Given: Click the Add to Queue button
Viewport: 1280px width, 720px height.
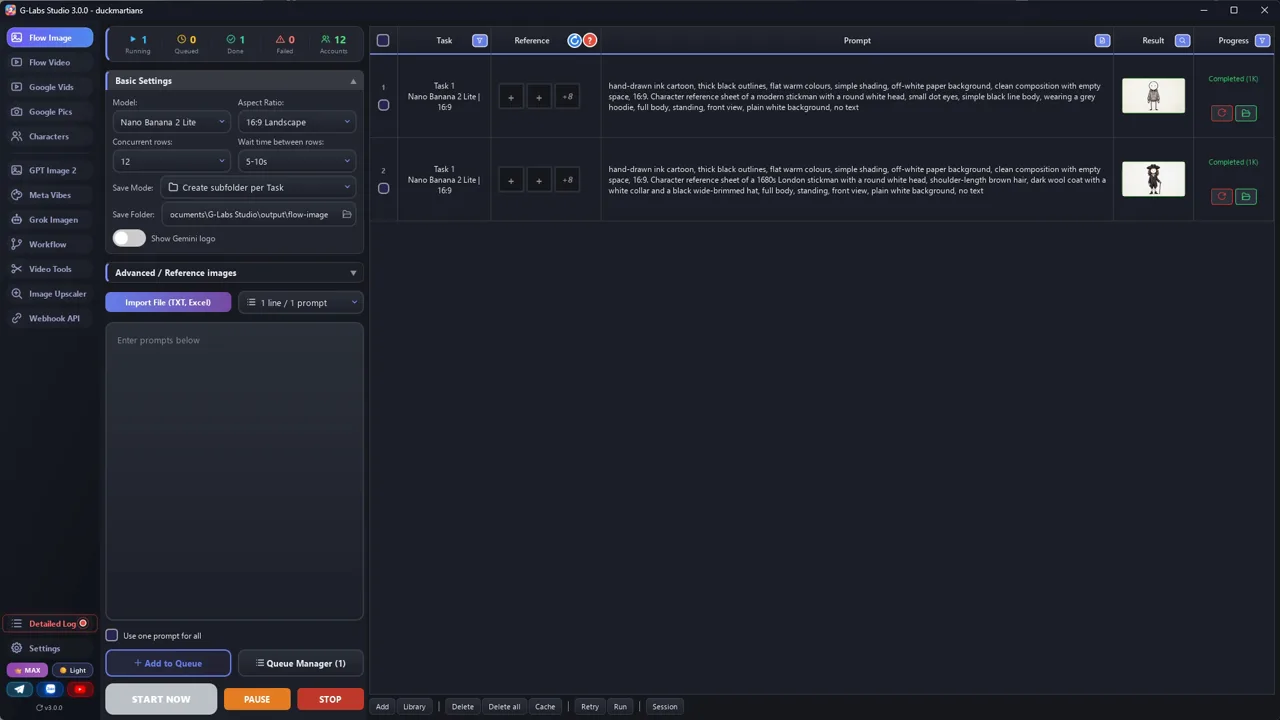Looking at the screenshot, I should click(x=168, y=664).
